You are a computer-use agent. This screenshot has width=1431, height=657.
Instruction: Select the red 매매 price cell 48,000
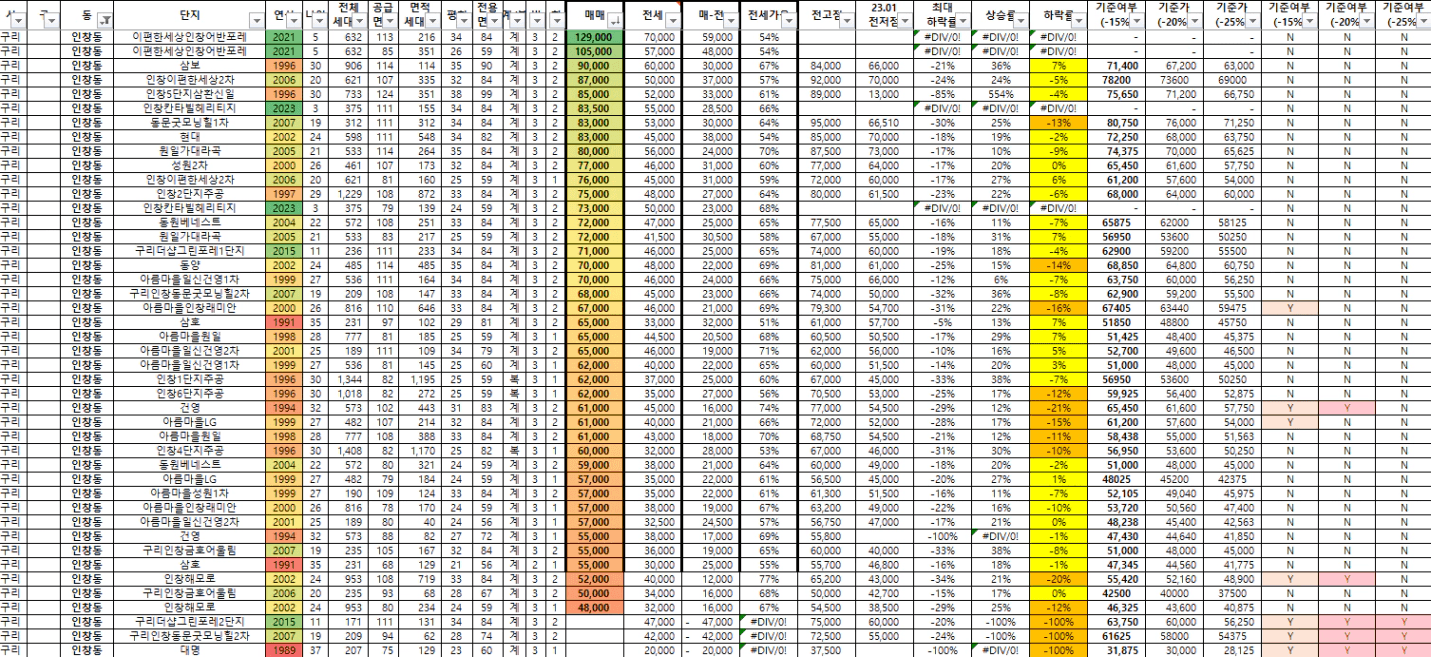coord(594,607)
